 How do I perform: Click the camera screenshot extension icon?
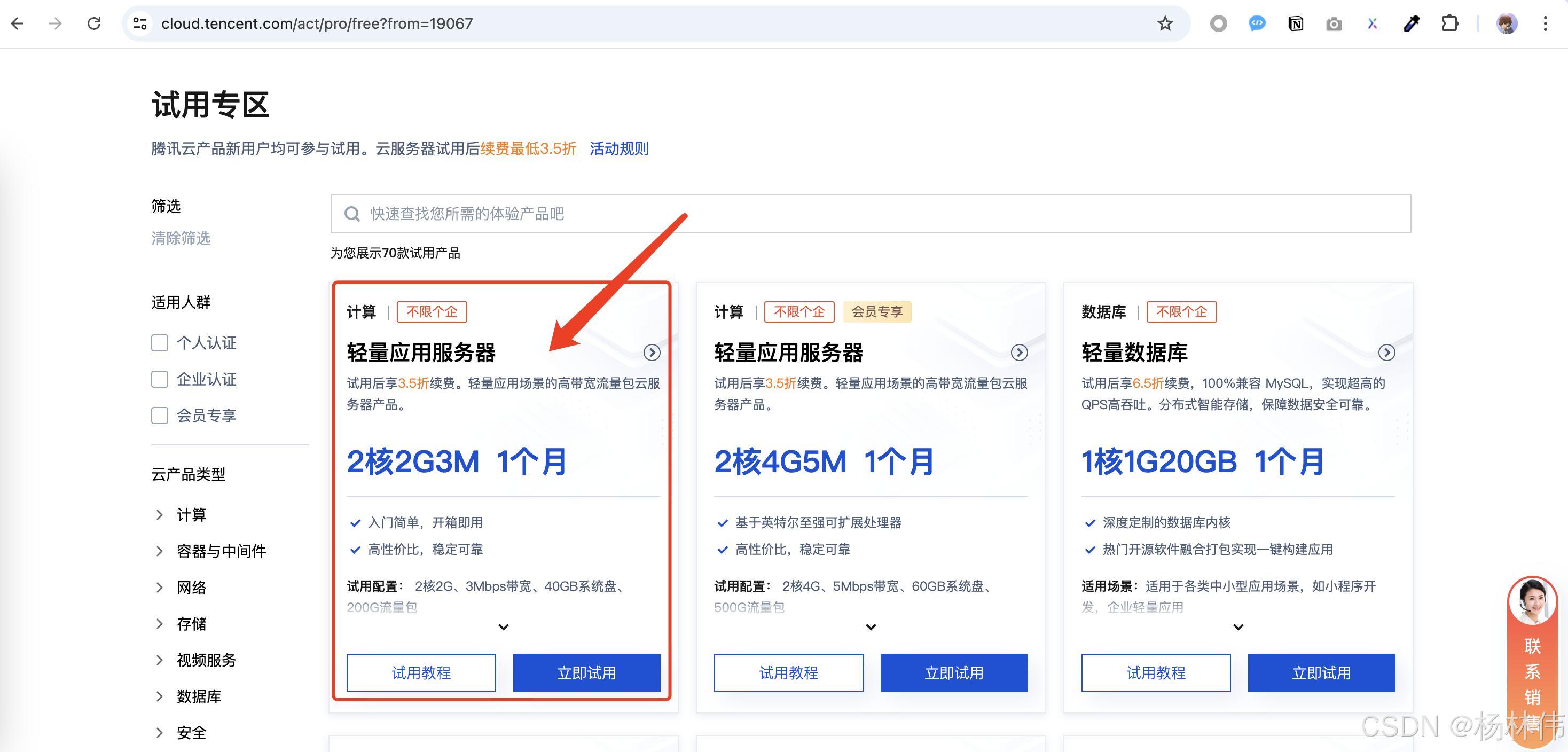(x=1334, y=23)
